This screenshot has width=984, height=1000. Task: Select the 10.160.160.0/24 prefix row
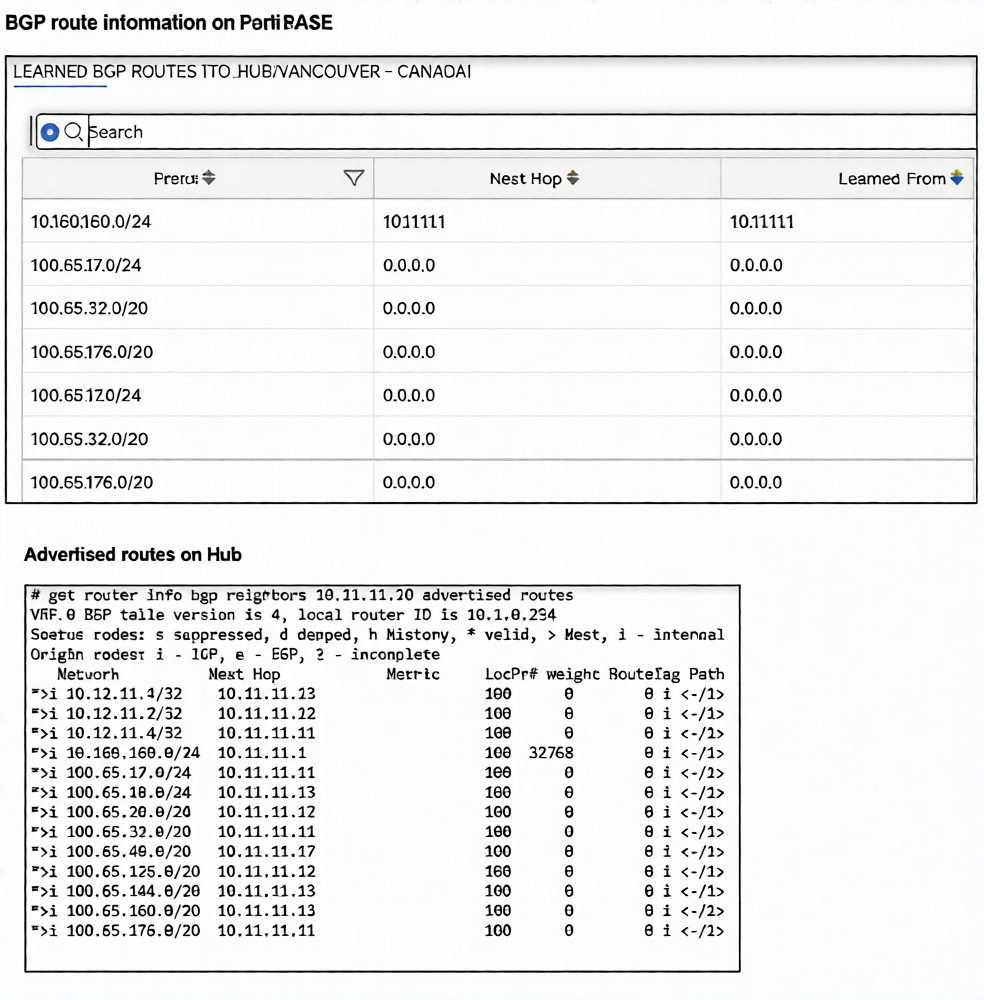pyautogui.click(x=91, y=222)
